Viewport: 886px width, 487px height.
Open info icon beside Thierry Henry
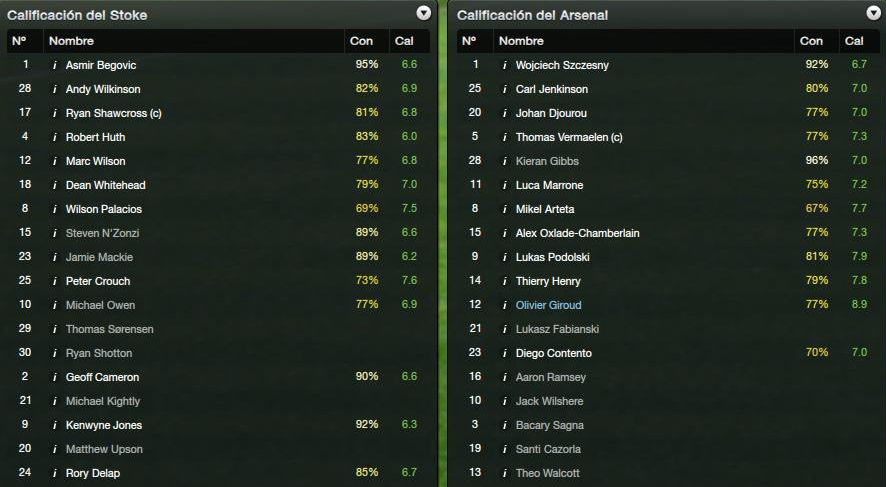pyautogui.click(x=505, y=281)
